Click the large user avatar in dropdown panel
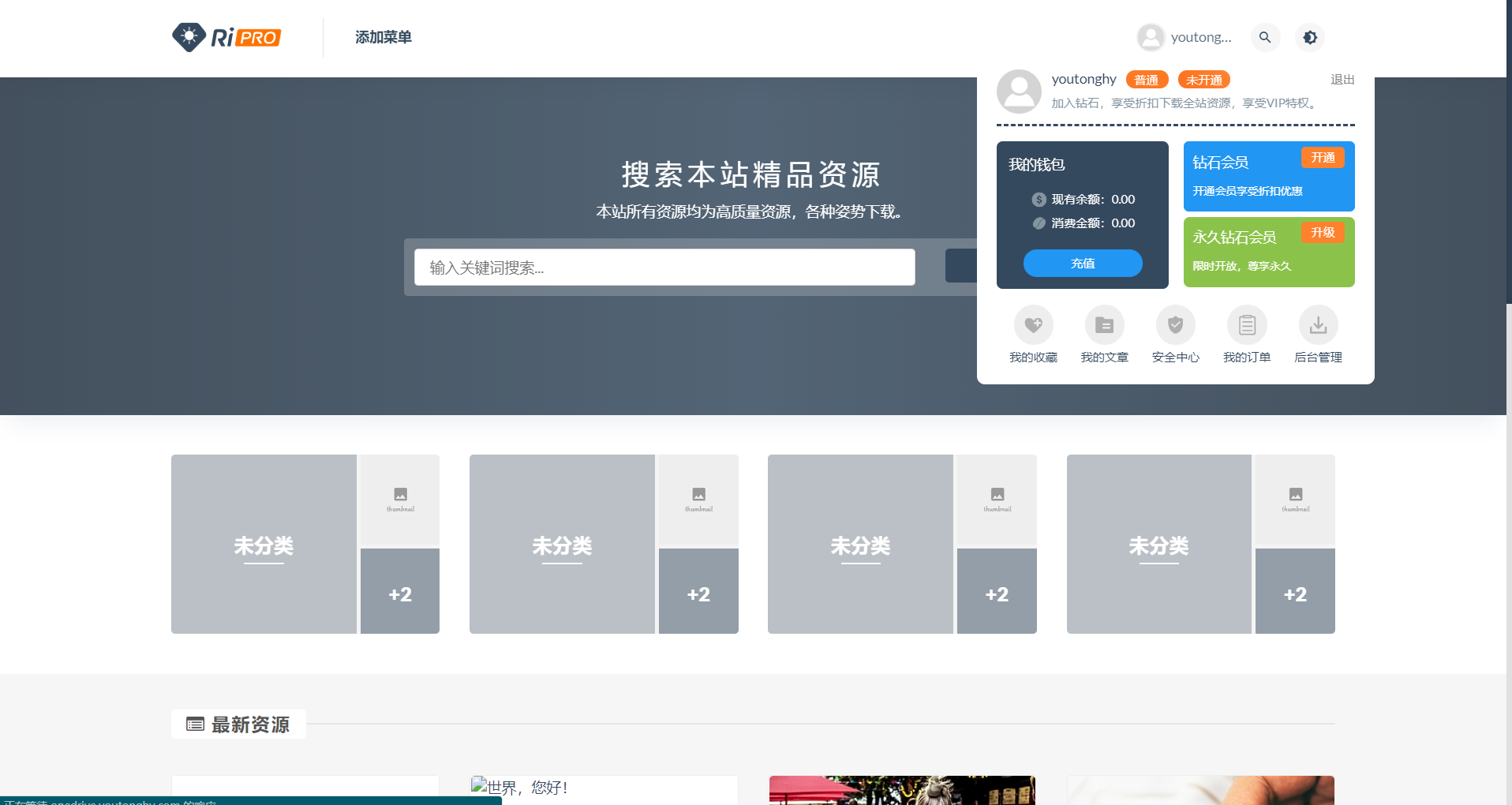This screenshot has height=805, width=1512. pos(1019,92)
